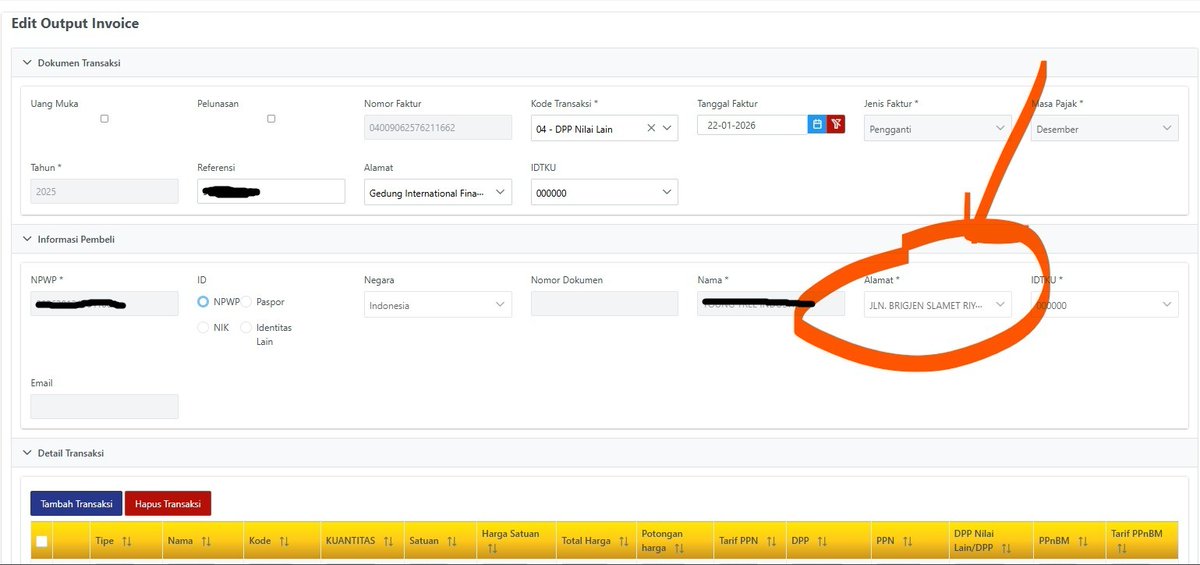Open the buyer Alamat dropdown showing JLN. BRIGJEN SLAMET
This screenshot has width=1200, height=565.
pyautogui.click(x=937, y=305)
